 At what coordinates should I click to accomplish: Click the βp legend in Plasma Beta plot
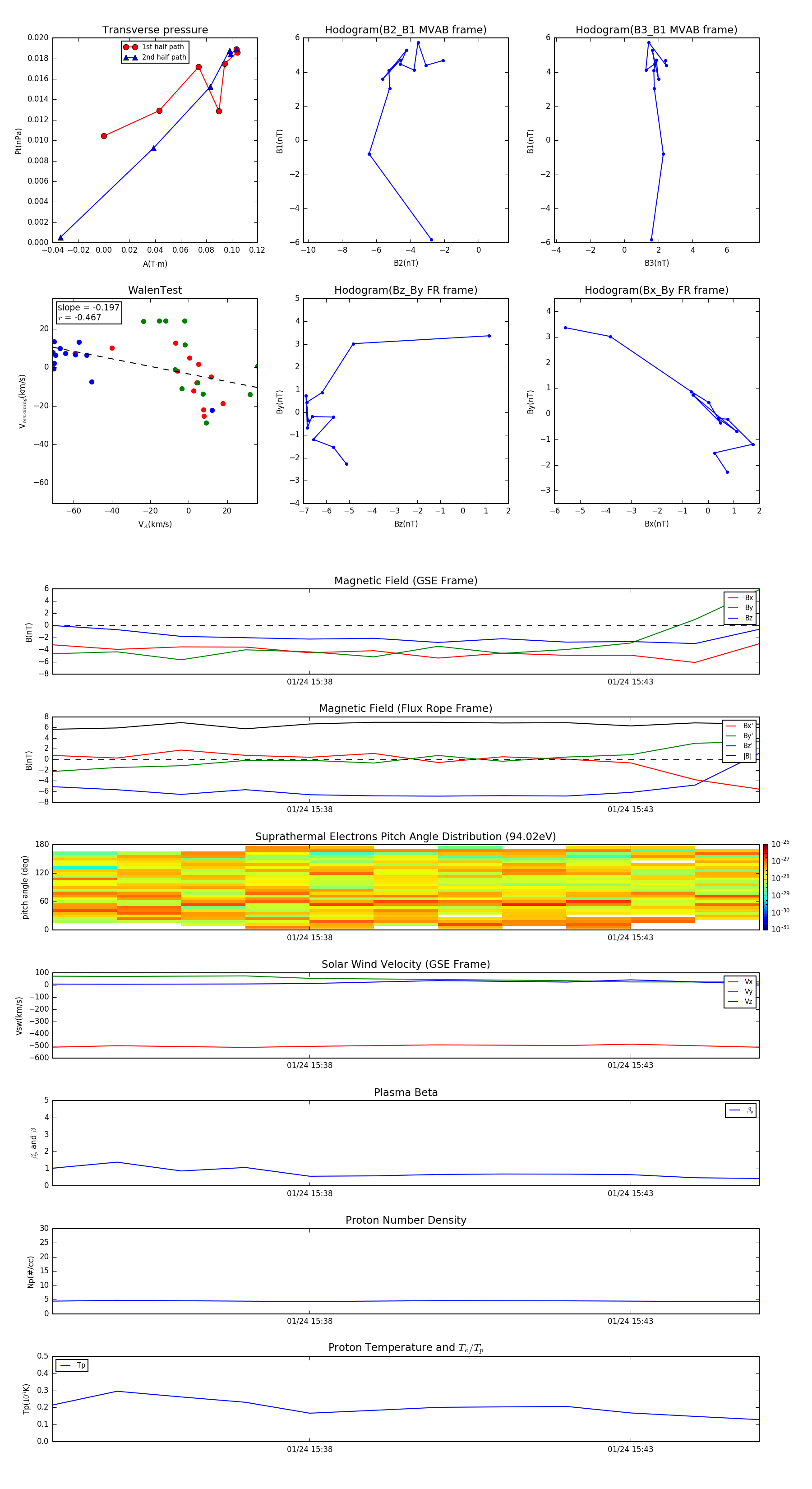point(741,1110)
